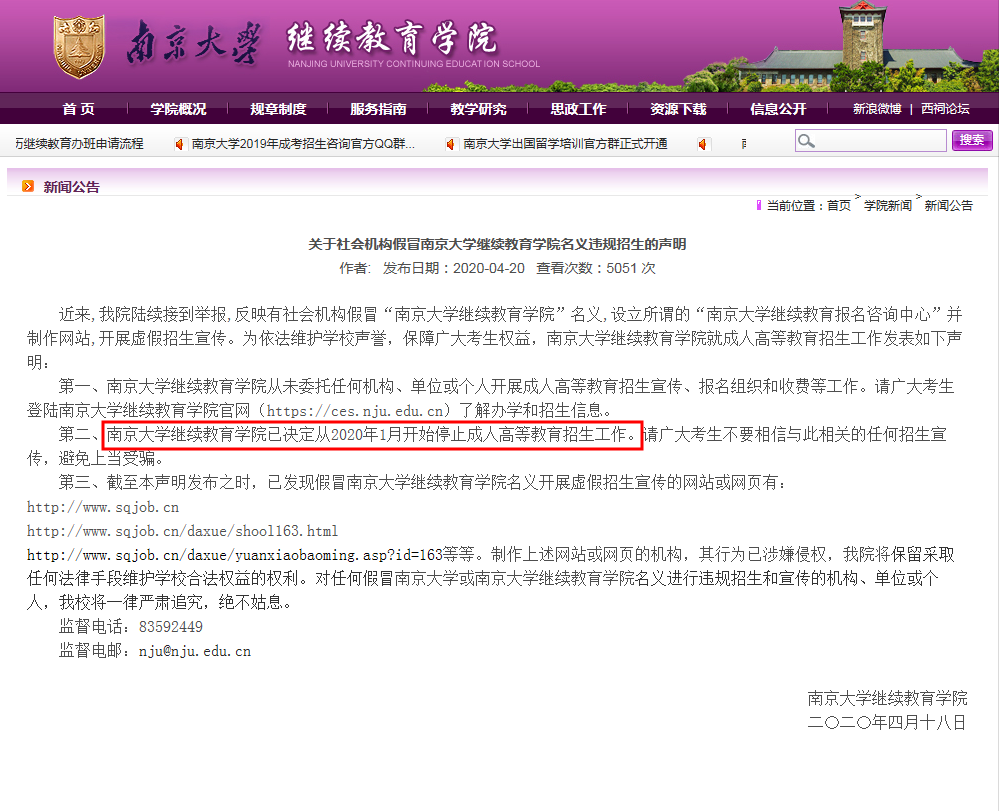Visit the 西祠论坛 link
Viewport: 999px width, 811px height.
point(945,109)
